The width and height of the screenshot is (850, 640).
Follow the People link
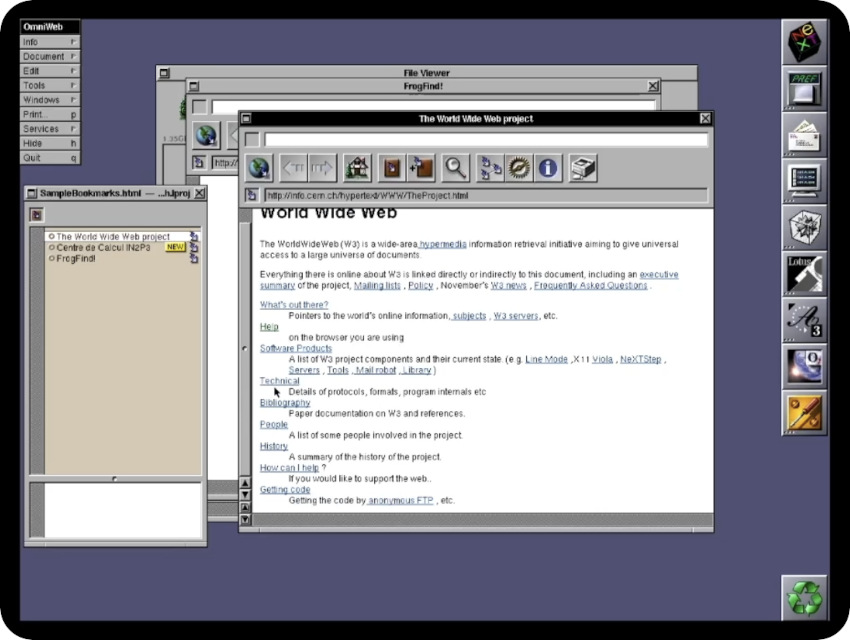(x=274, y=424)
